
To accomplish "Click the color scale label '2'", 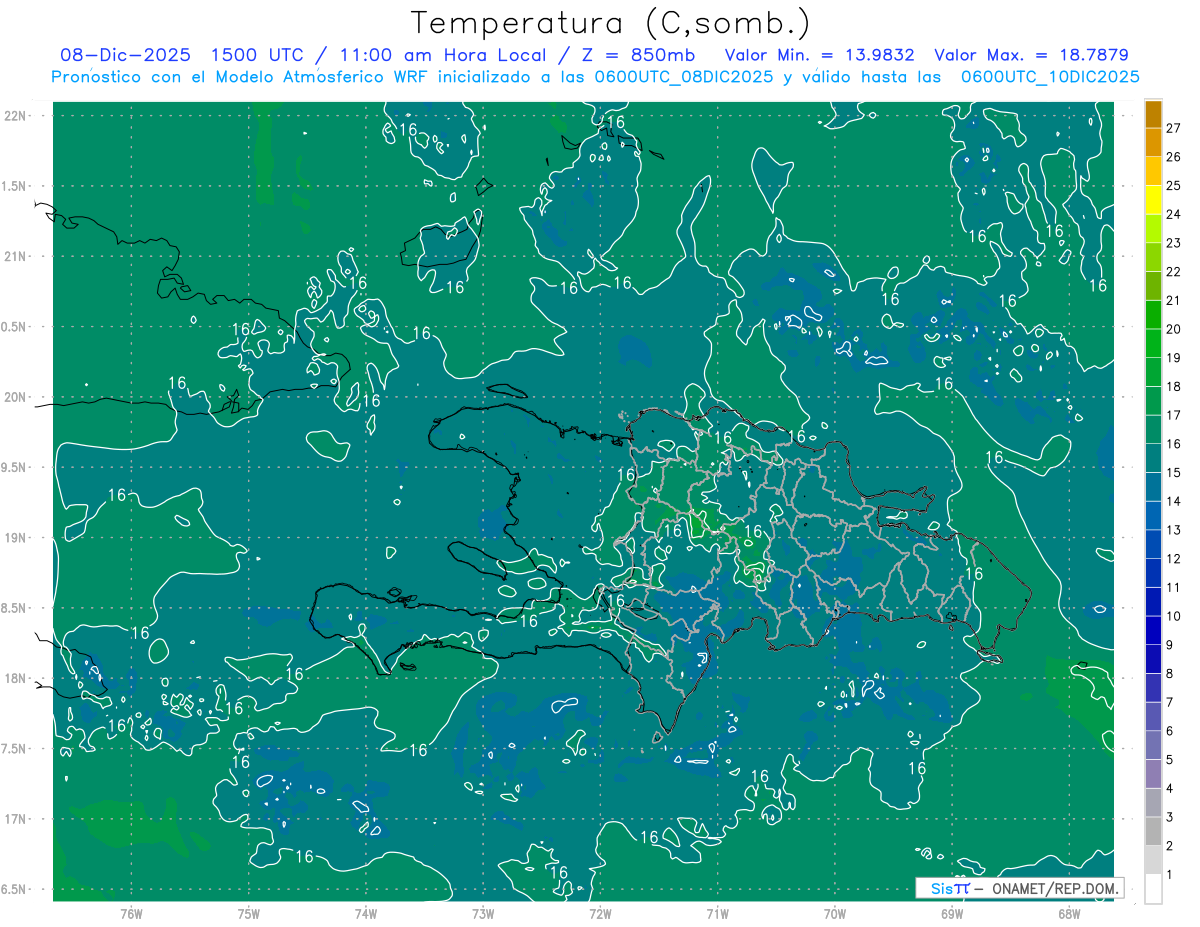I will 1171,846.
